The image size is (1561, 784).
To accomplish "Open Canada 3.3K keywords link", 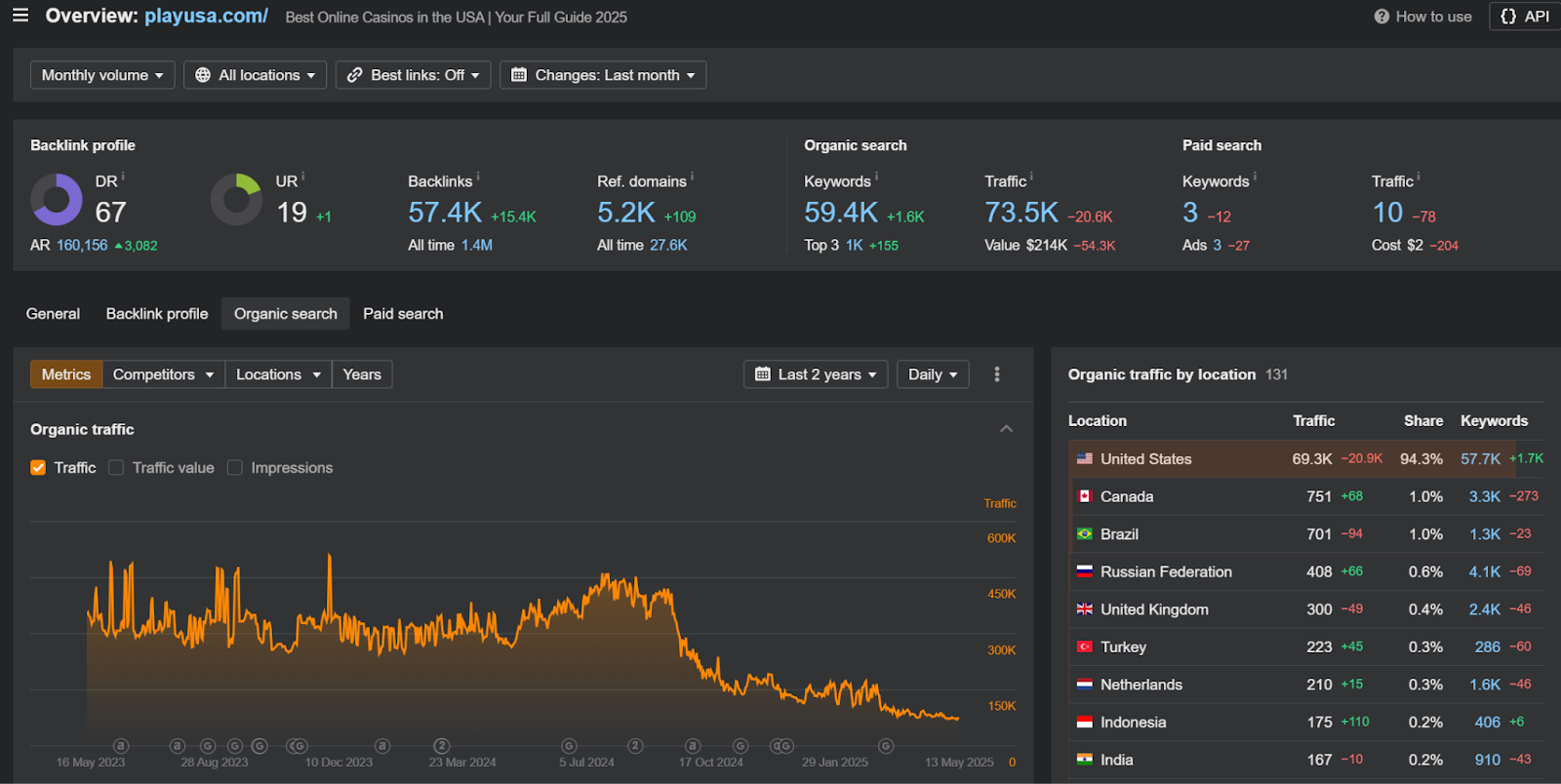I will pyautogui.click(x=1485, y=496).
